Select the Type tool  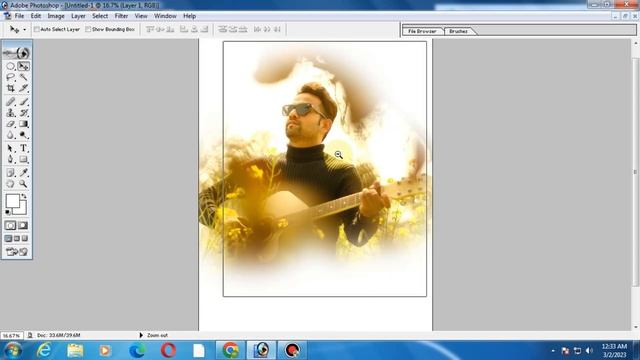coord(23,148)
